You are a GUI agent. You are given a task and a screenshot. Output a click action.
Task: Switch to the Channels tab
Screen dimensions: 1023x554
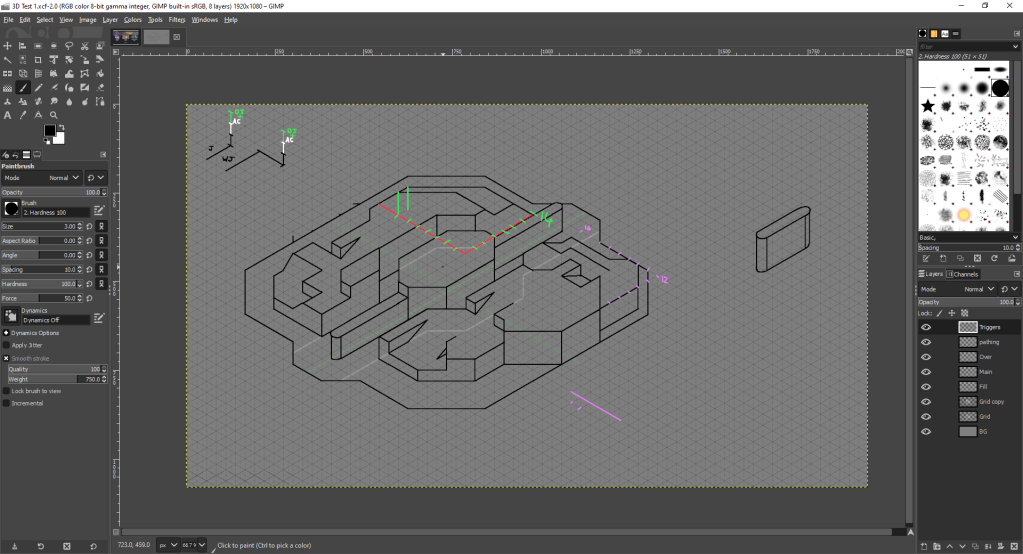[965, 274]
